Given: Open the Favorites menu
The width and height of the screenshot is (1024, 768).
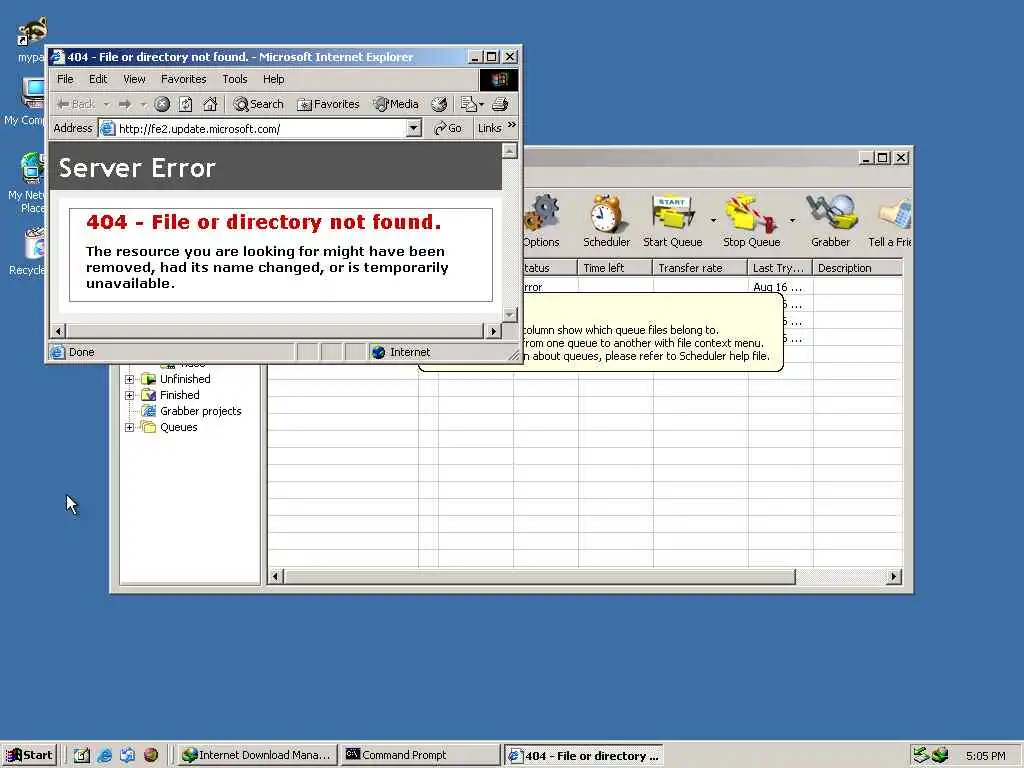Looking at the screenshot, I should pyautogui.click(x=184, y=79).
